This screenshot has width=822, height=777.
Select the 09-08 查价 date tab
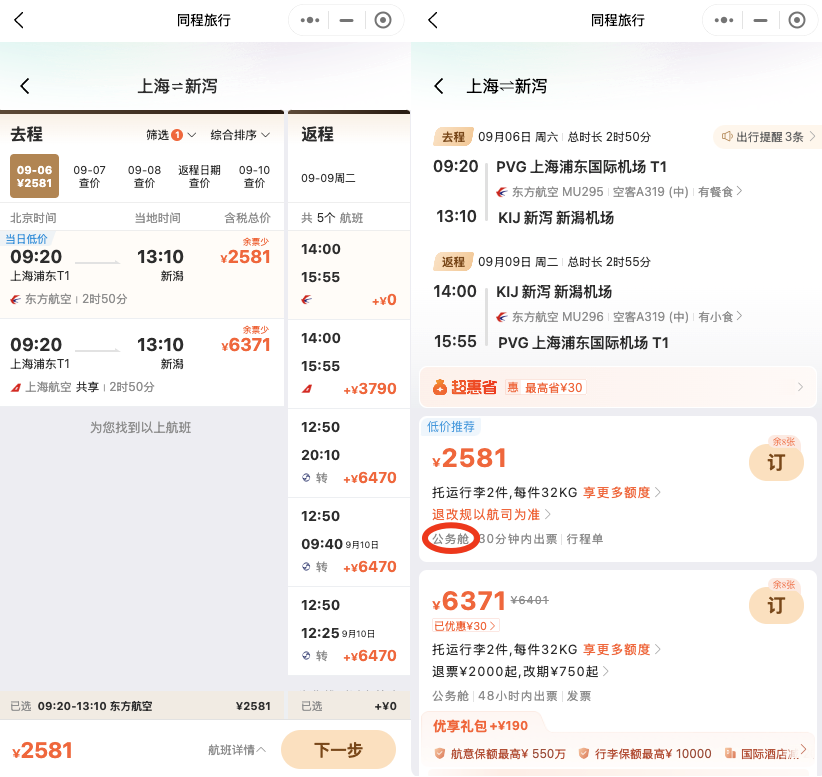144,176
